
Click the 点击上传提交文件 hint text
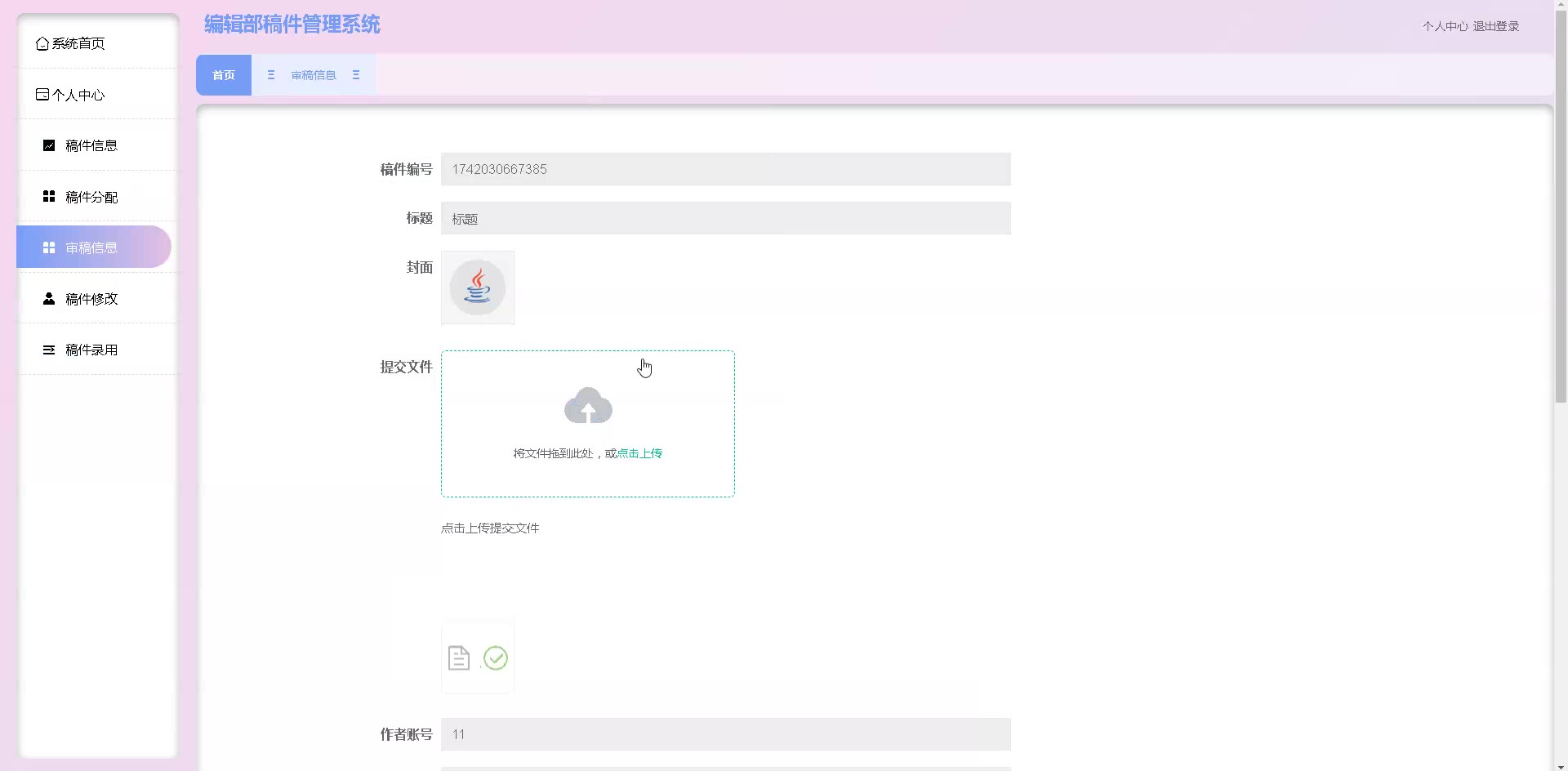click(x=490, y=528)
